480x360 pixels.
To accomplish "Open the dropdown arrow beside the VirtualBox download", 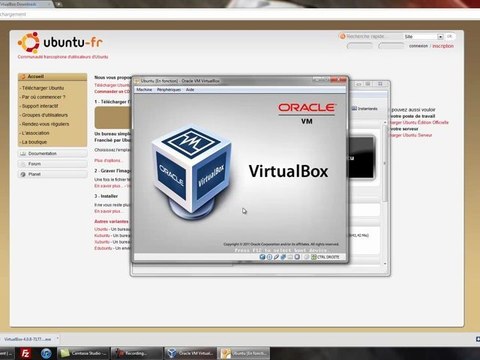I will (x=57, y=339).
